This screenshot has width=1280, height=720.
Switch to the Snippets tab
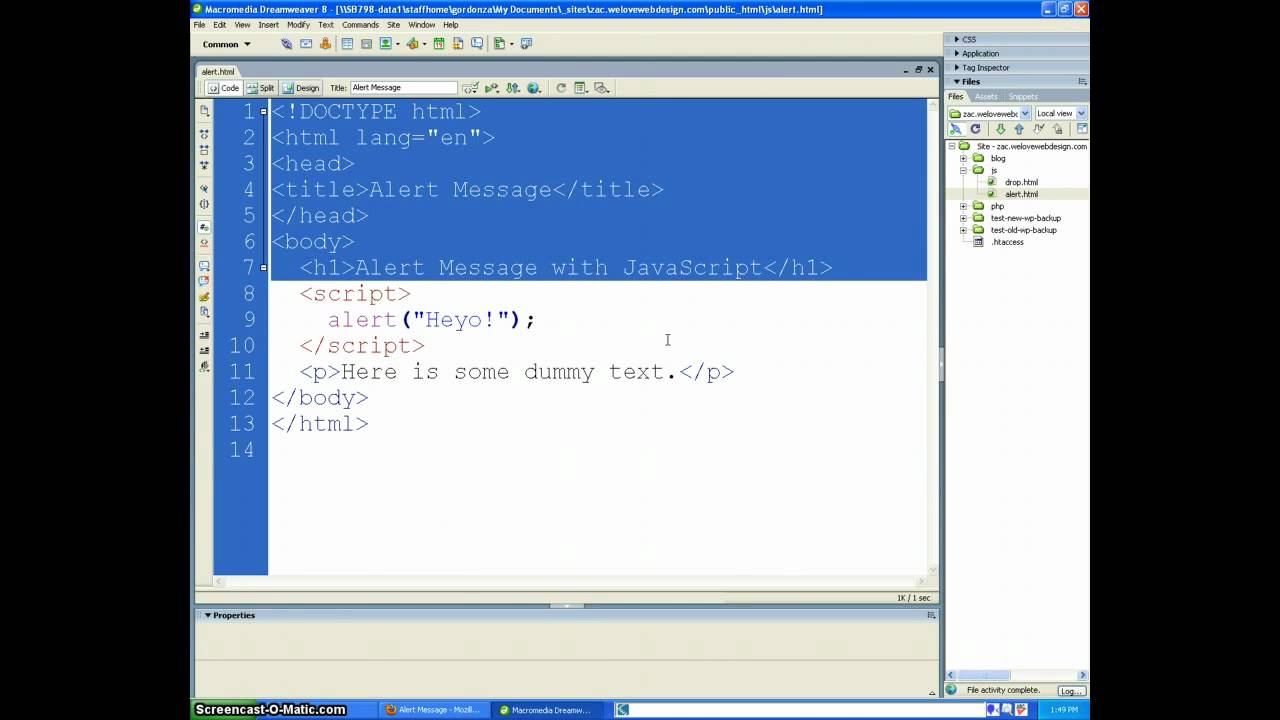pos(1023,97)
